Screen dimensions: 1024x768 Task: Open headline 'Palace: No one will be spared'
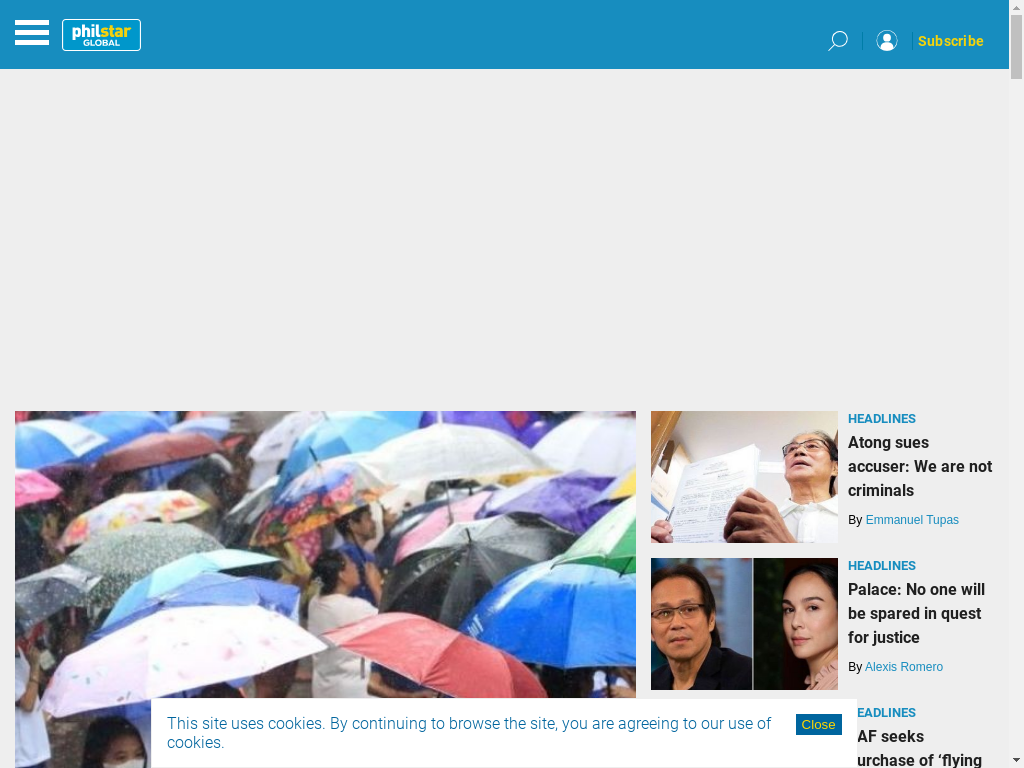point(916,613)
